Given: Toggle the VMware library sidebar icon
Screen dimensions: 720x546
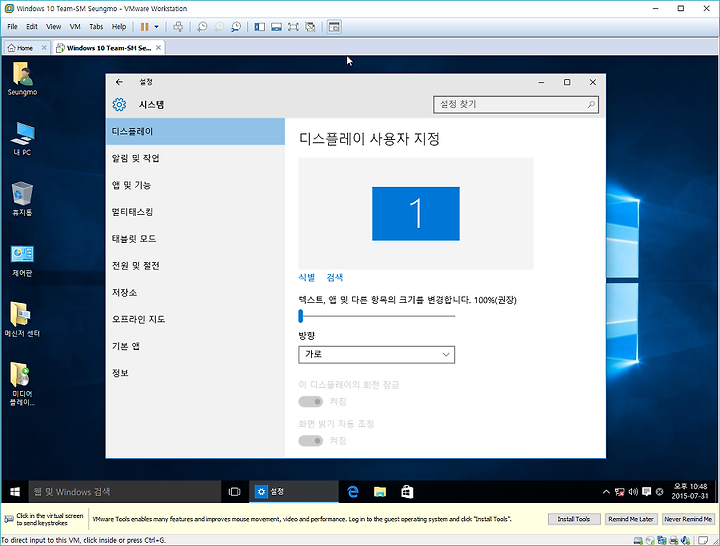Looking at the screenshot, I should pos(259,27).
